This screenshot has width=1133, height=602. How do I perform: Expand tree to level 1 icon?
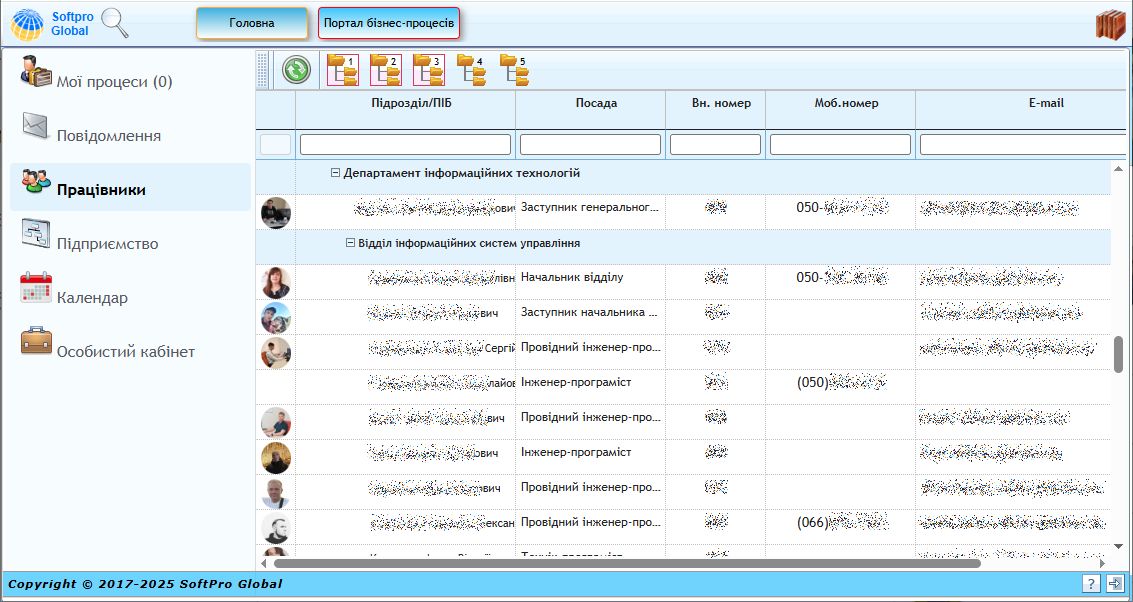coord(343,70)
